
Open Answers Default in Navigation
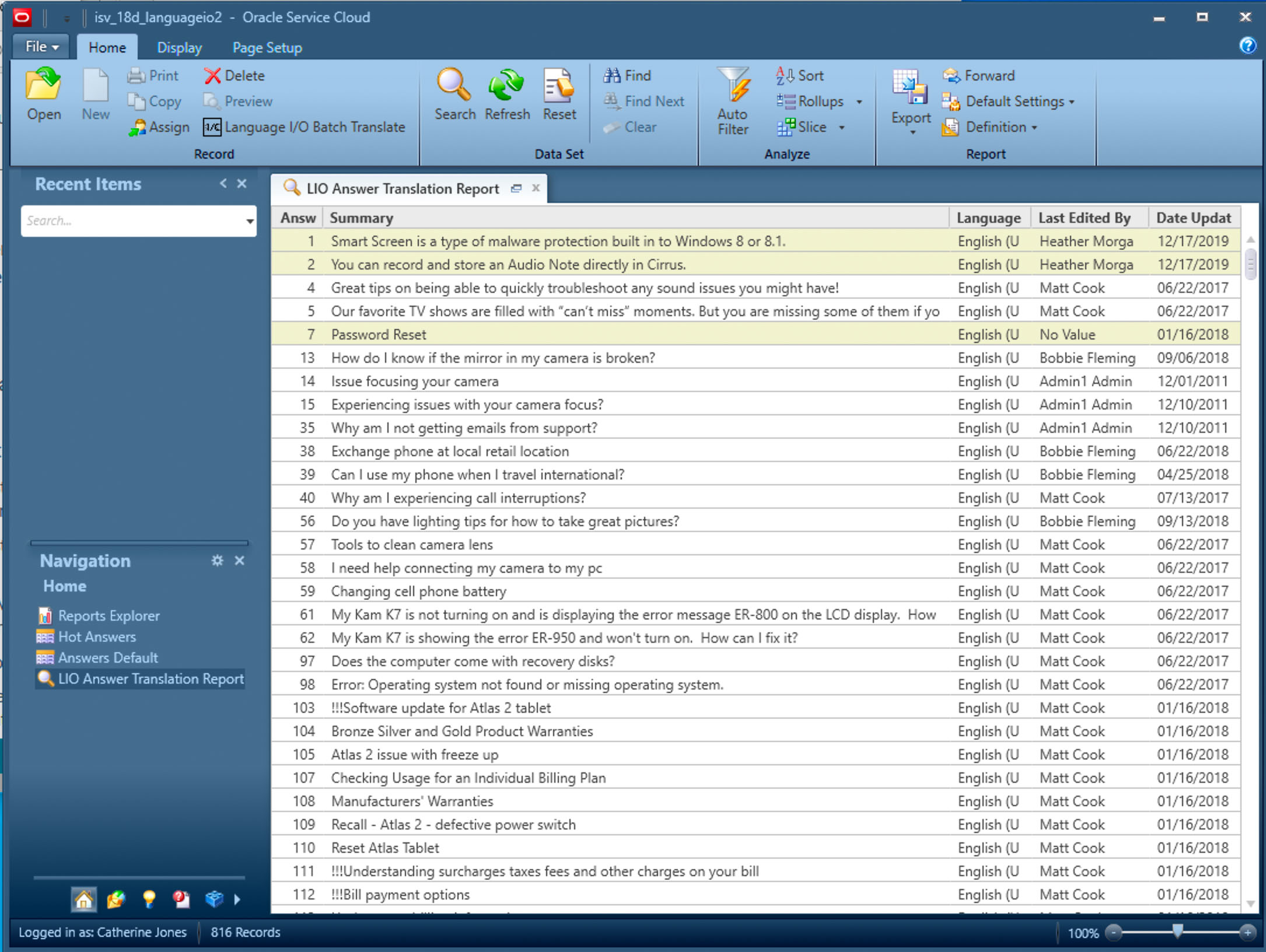point(97,657)
